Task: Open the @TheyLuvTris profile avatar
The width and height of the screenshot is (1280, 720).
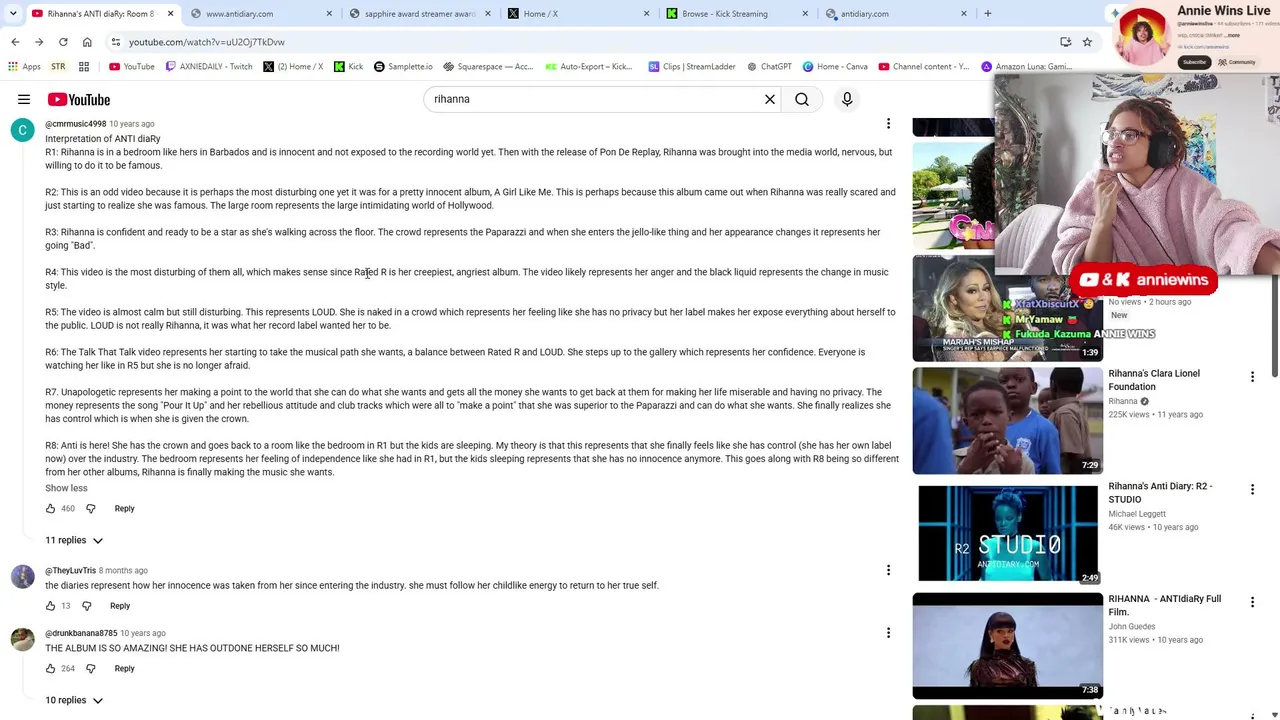Action: click(22, 576)
